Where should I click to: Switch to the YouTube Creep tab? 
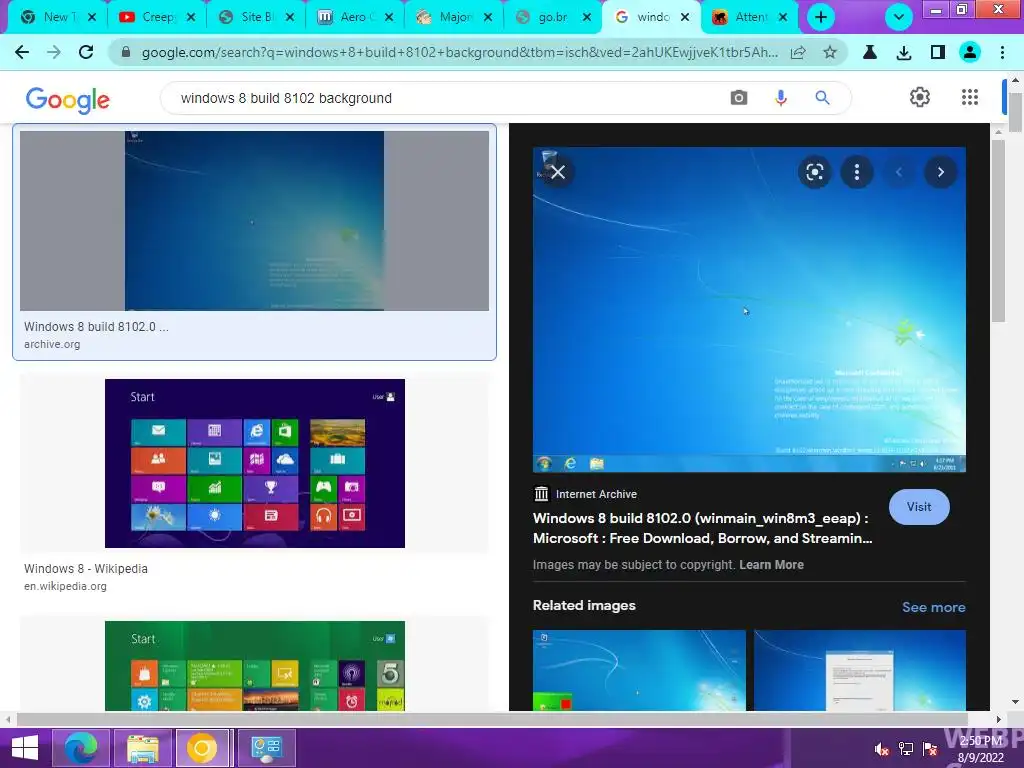click(x=155, y=17)
